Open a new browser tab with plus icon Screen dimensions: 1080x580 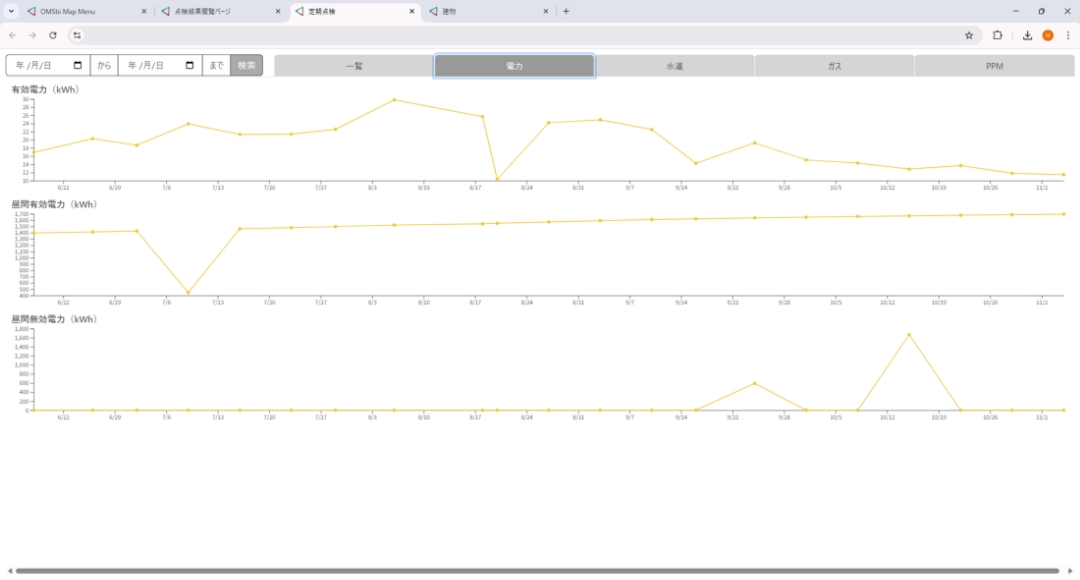point(566,11)
